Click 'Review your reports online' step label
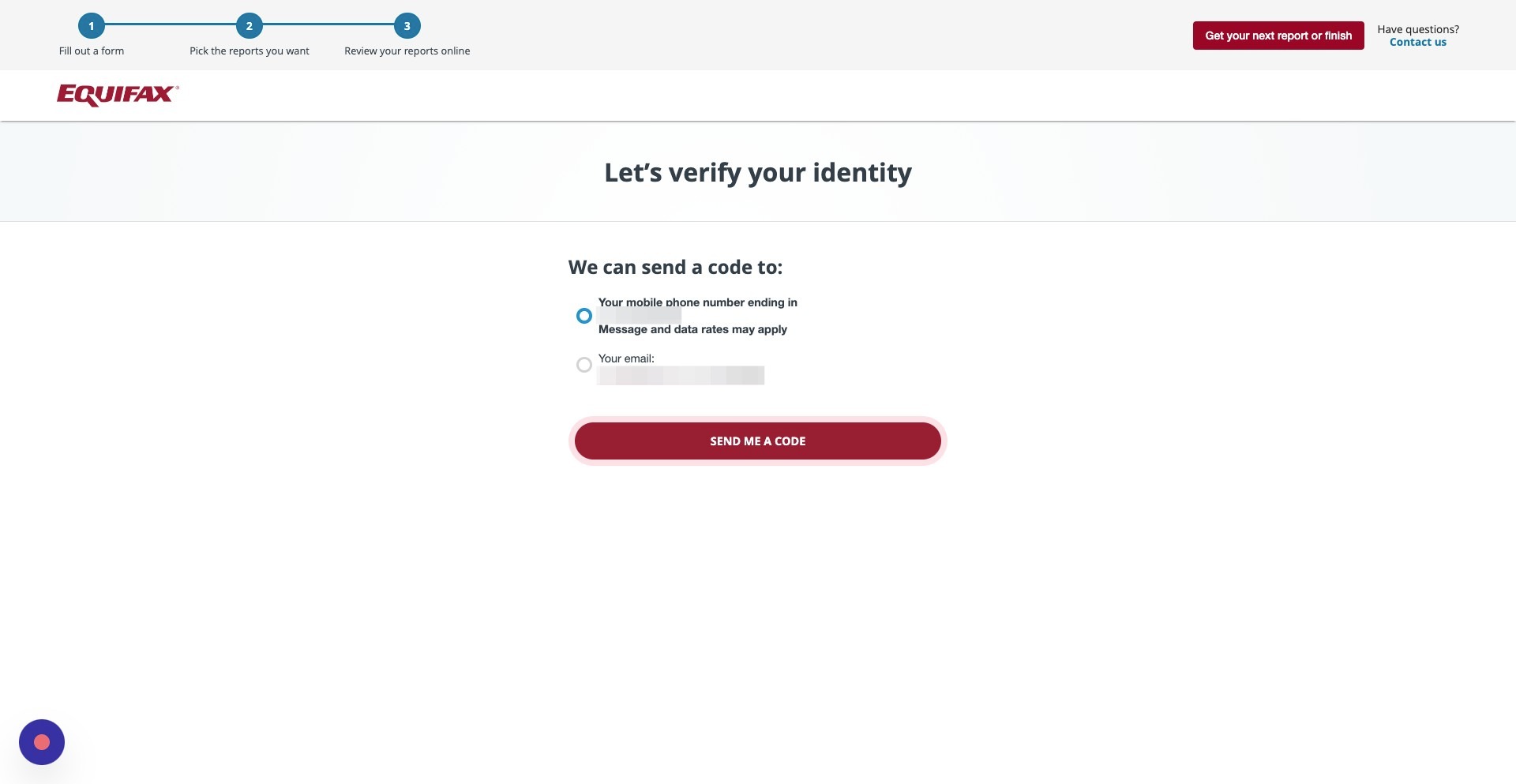The height and width of the screenshot is (784, 1516). coord(407,51)
